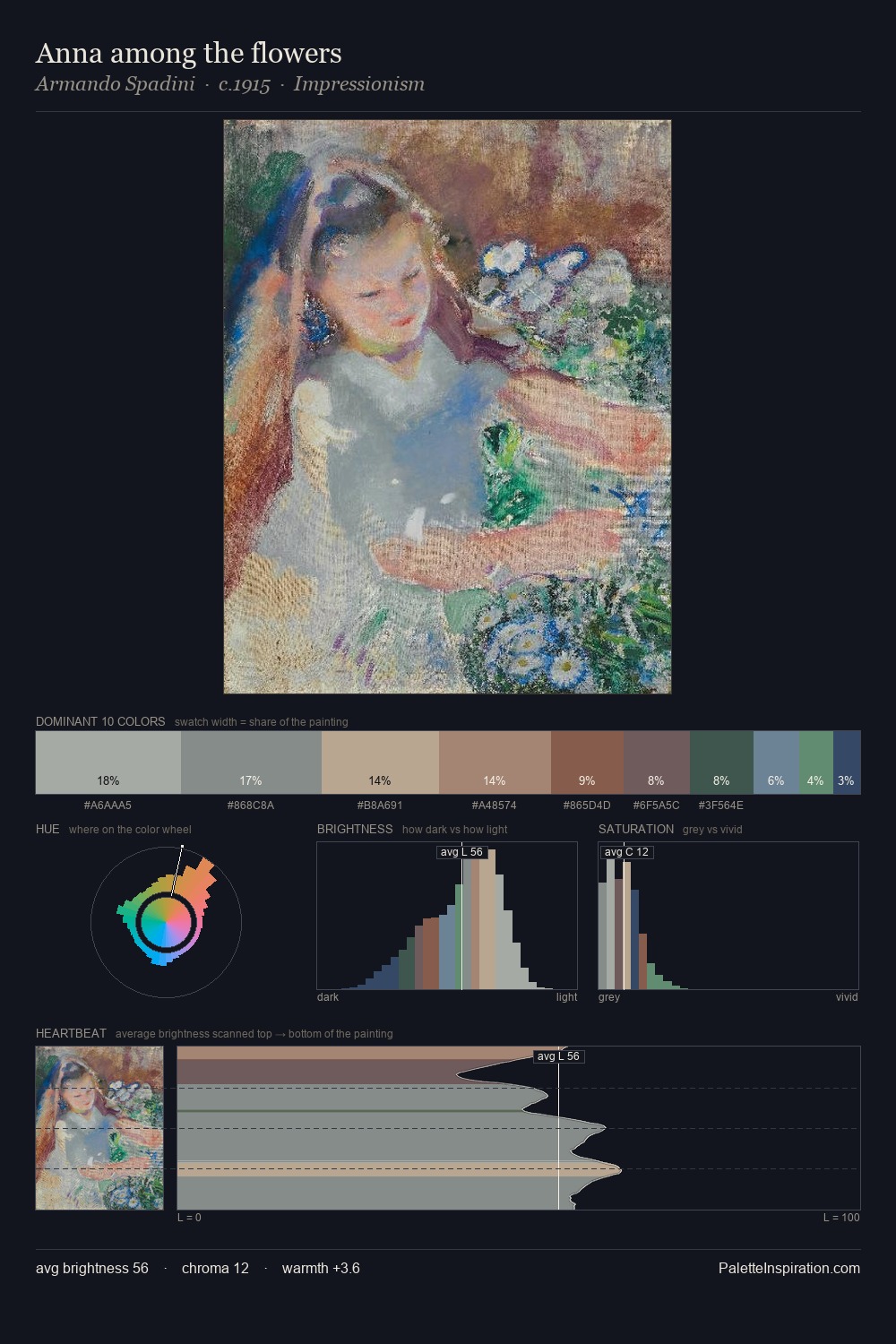Viewport: 896px width, 1344px height.
Task: Select the 3% navy swatch
Action: pos(847,762)
